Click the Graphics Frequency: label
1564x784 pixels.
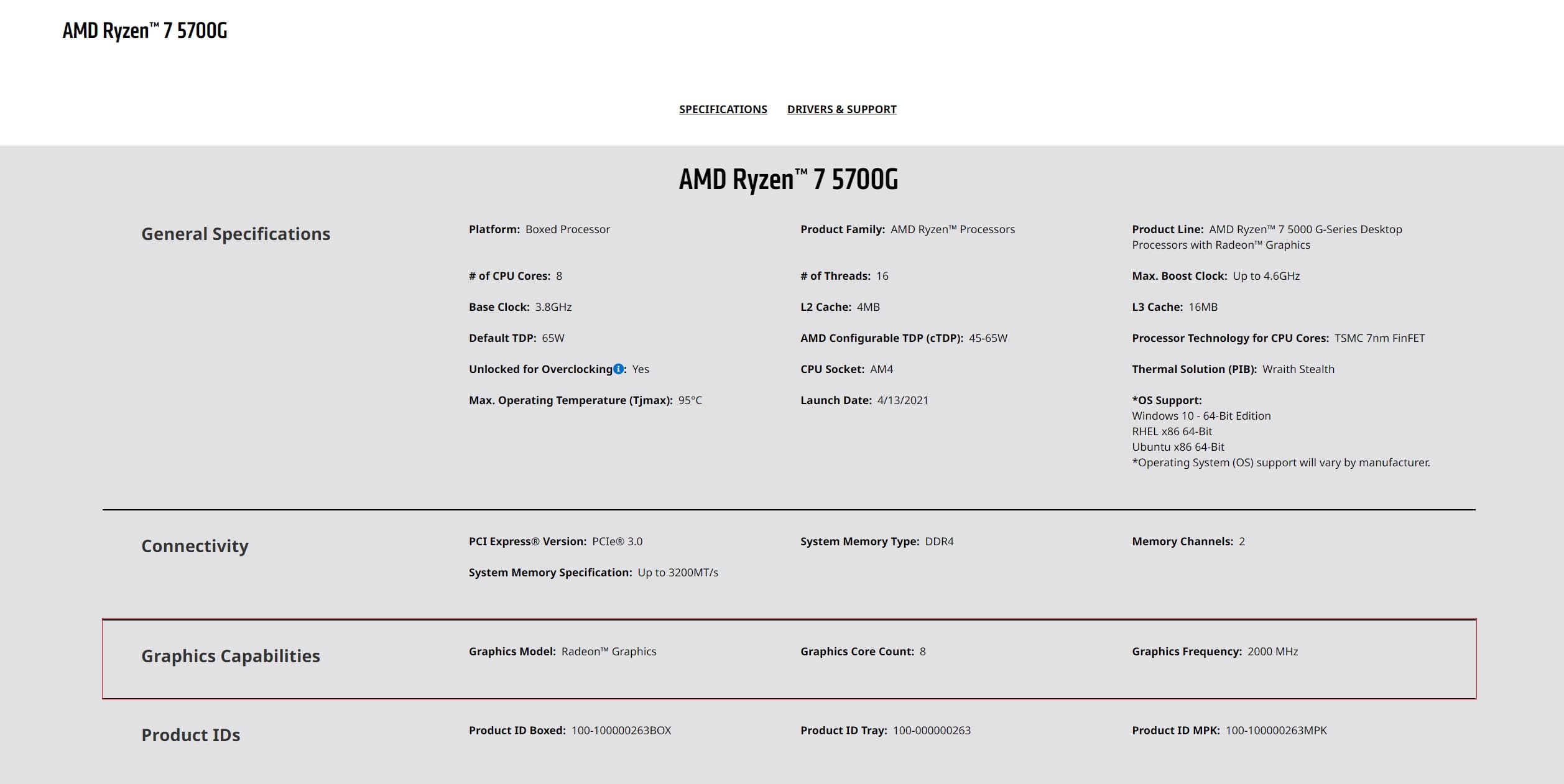click(x=1187, y=652)
